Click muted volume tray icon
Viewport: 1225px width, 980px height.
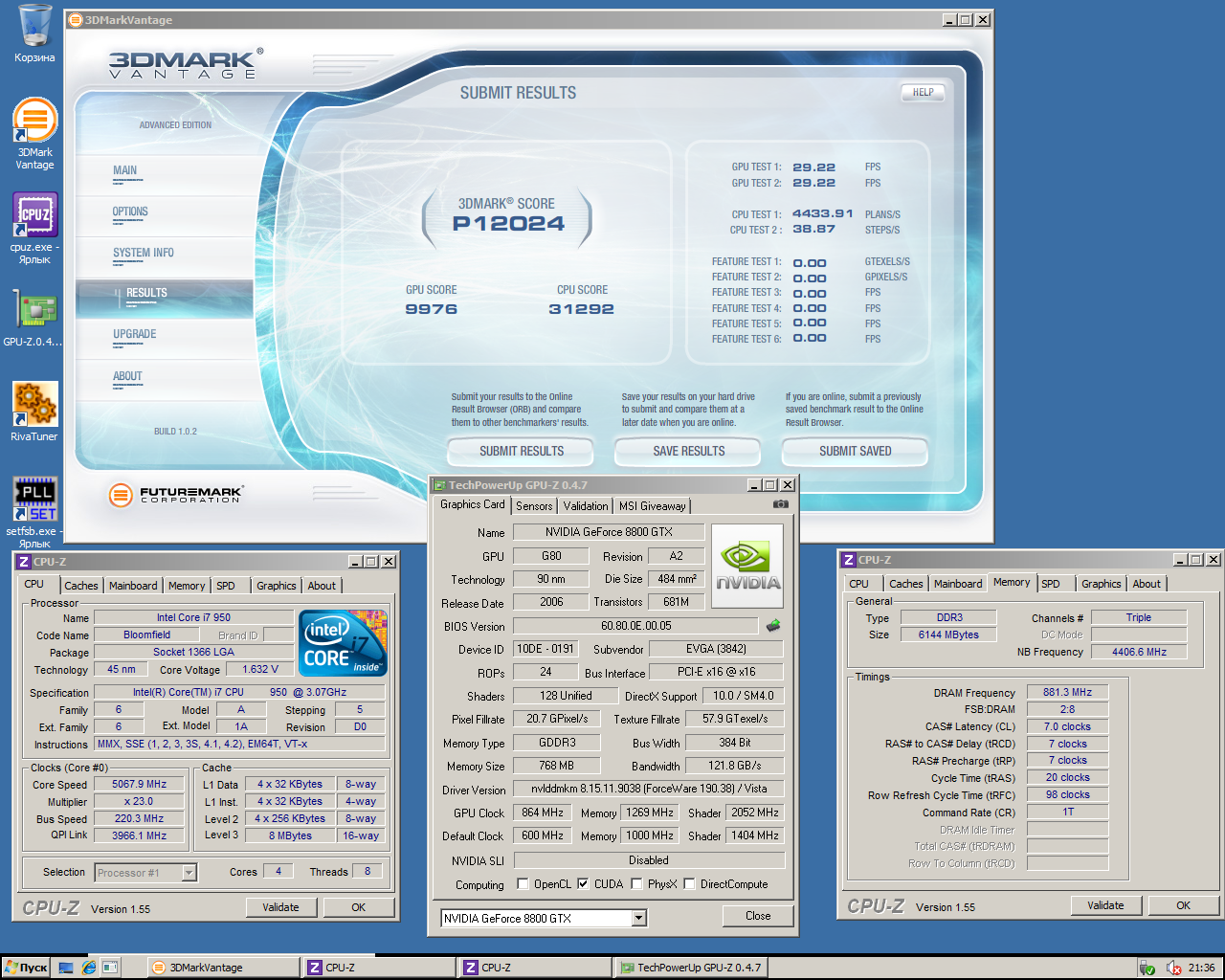point(1173,968)
